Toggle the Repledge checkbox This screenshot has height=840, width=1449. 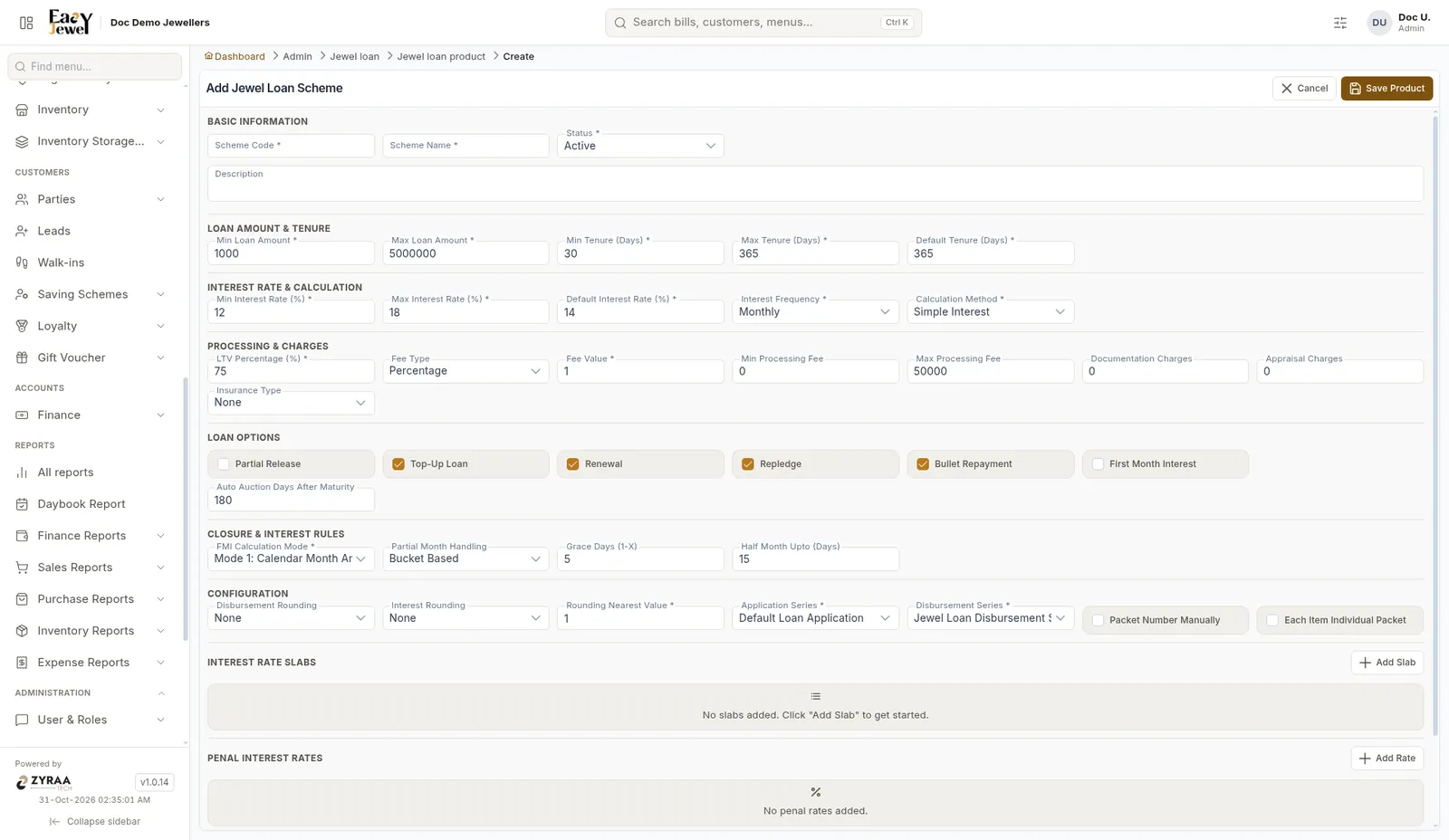748,464
